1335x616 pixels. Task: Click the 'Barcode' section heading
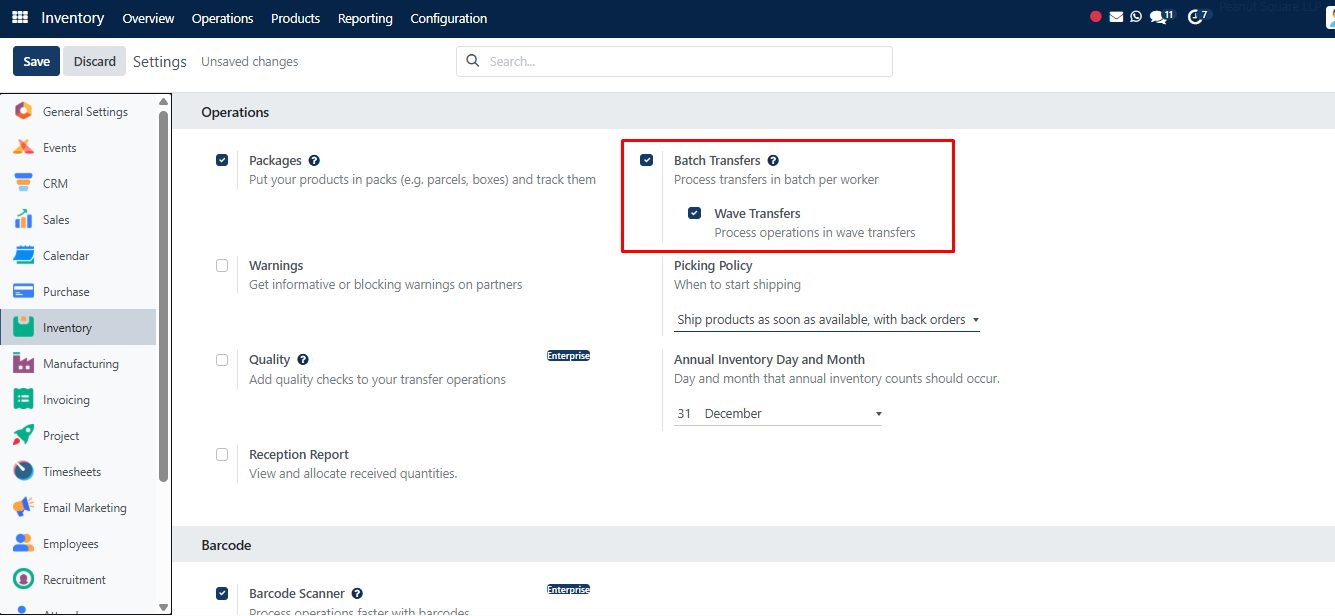point(226,545)
